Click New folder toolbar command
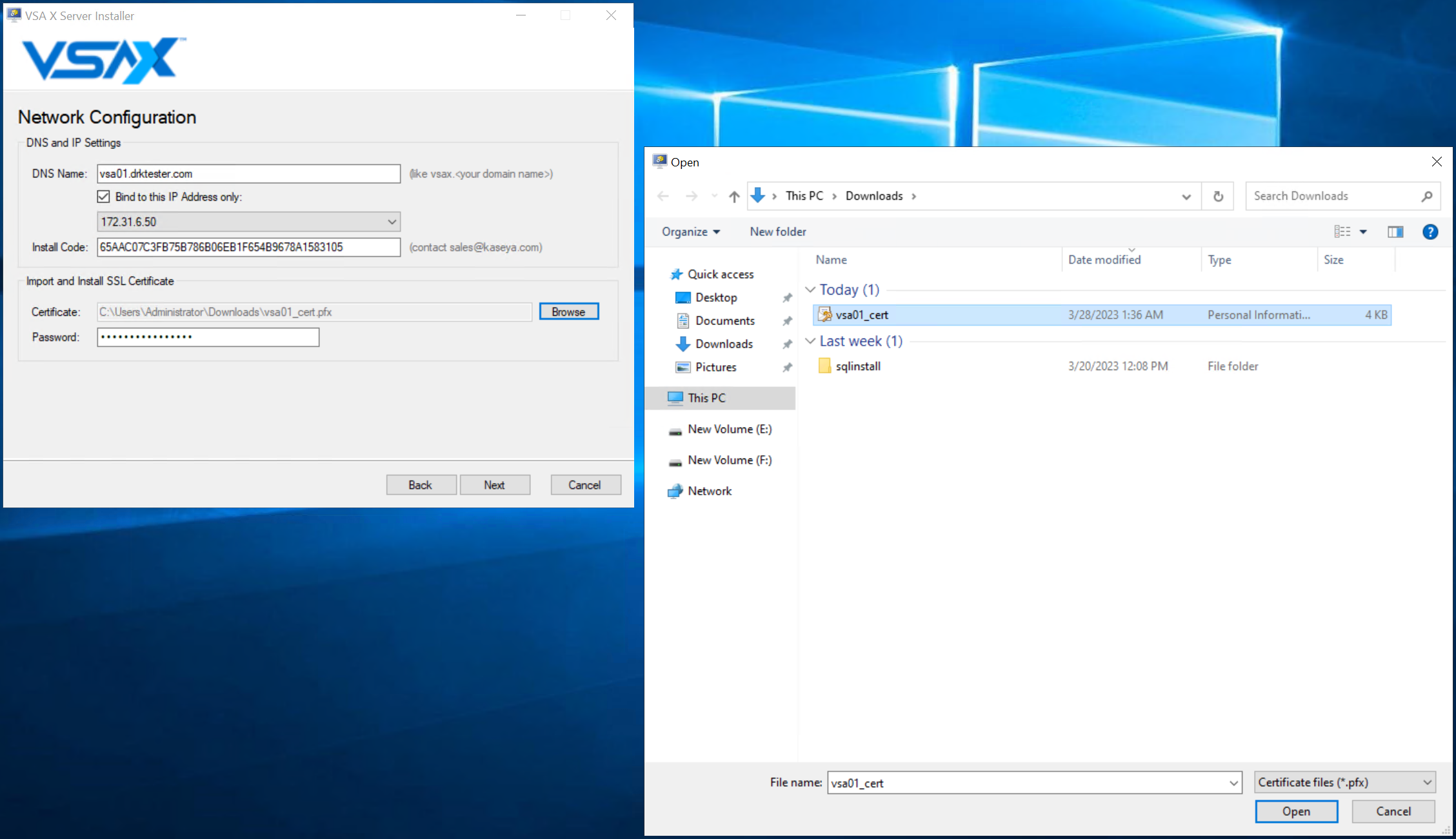 coord(778,232)
